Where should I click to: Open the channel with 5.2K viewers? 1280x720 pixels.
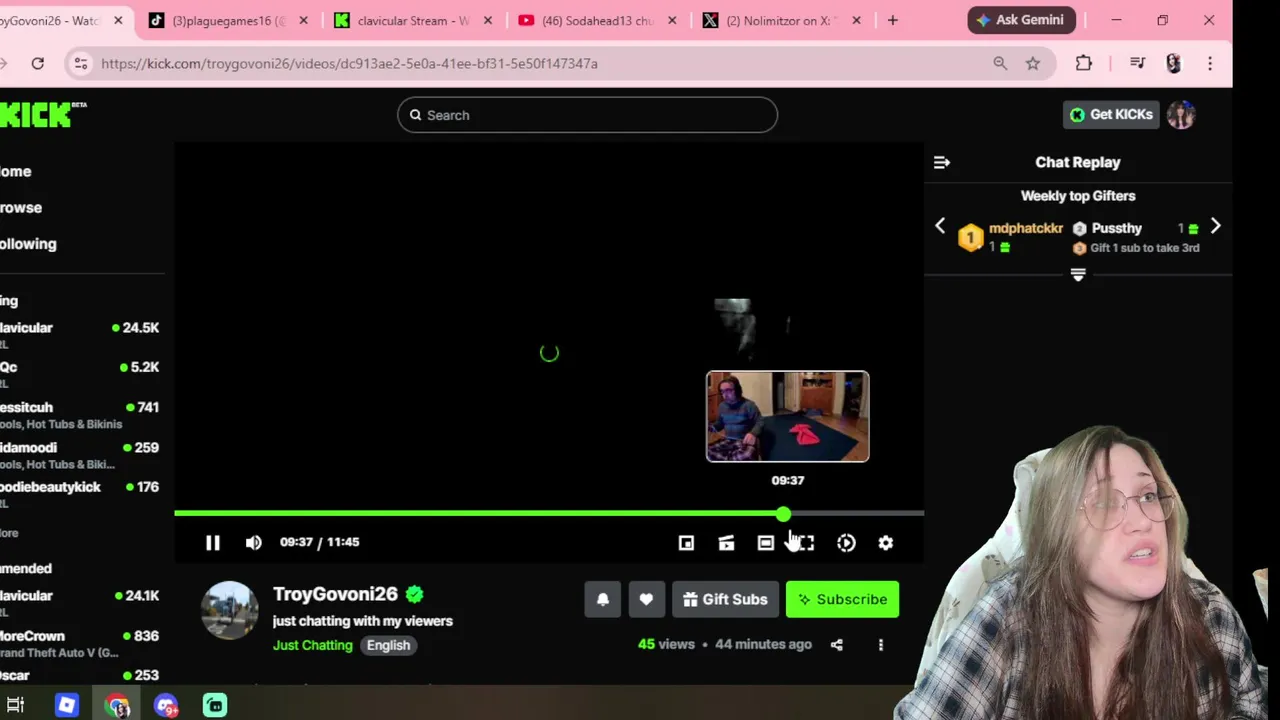pyautogui.click(x=82, y=374)
